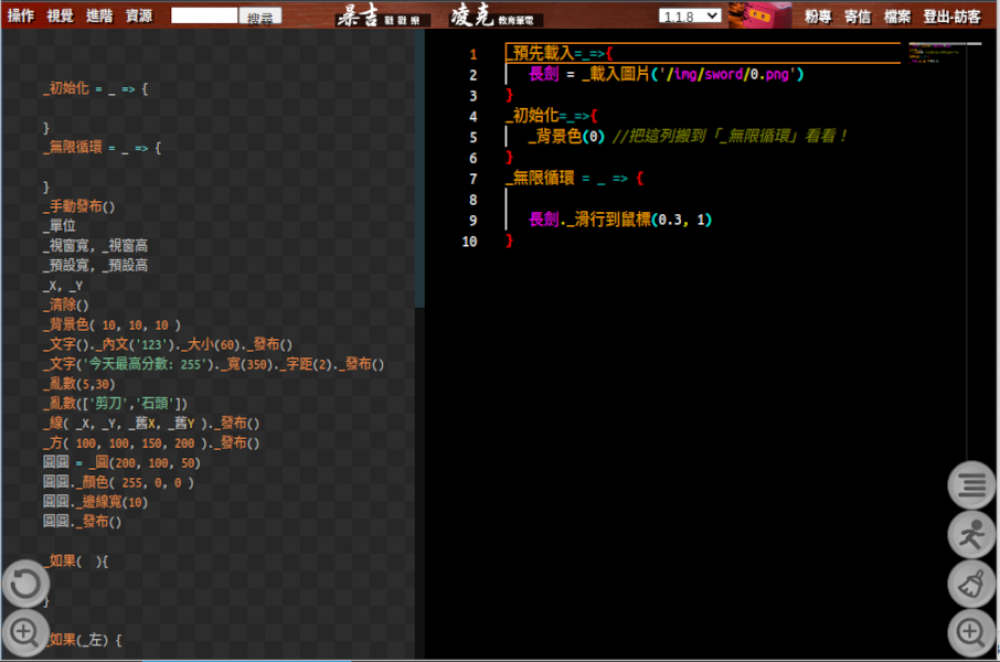Viewport: 1000px width, 662px height.
Task: Zoom in the code editor with magnifier
Action: [x=971, y=632]
